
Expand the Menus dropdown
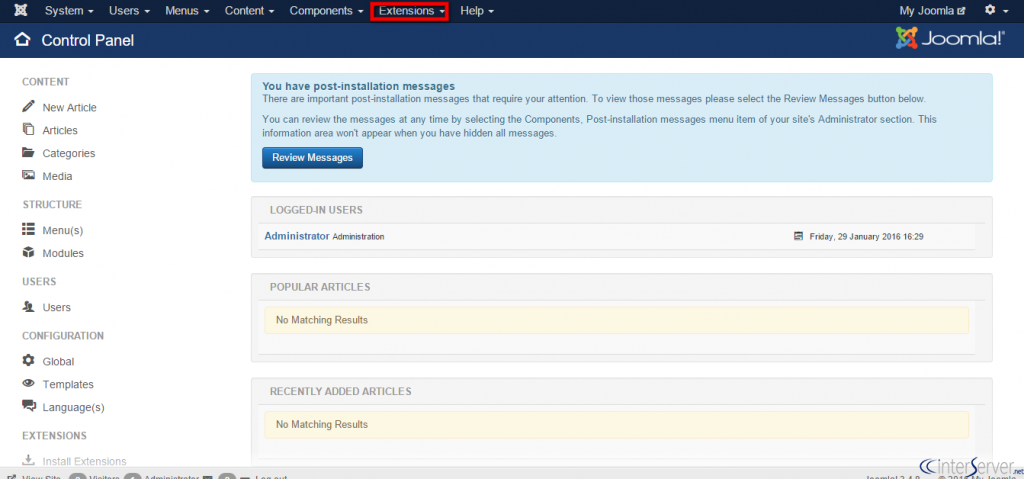tap(187, 11)
